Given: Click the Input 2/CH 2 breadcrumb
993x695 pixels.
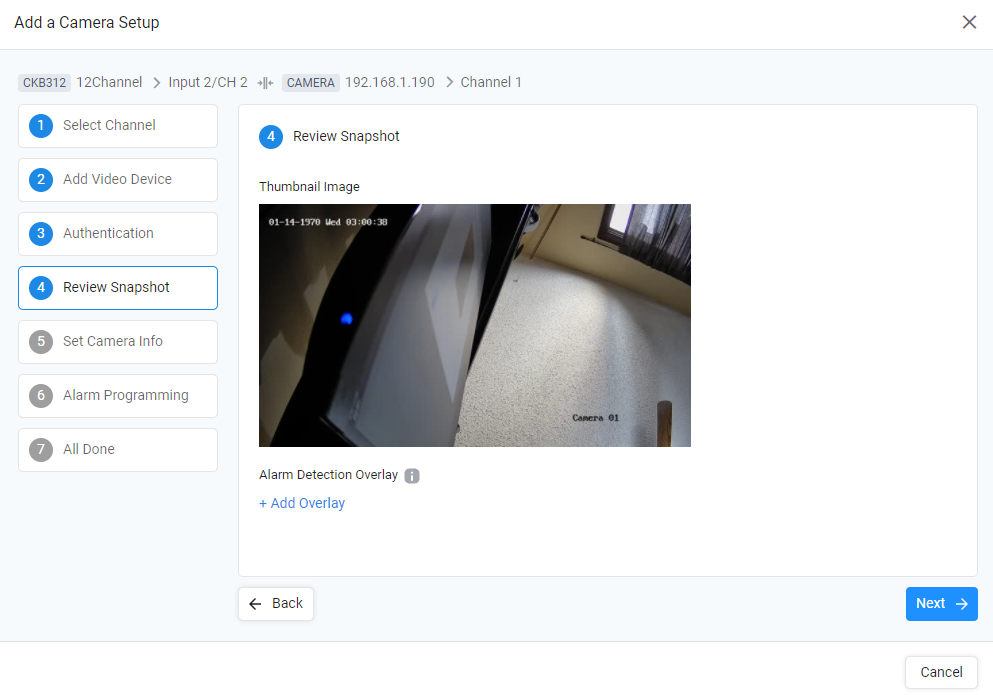Looking at the screenshot, I should pyautogui.click(x=208, y=82).
